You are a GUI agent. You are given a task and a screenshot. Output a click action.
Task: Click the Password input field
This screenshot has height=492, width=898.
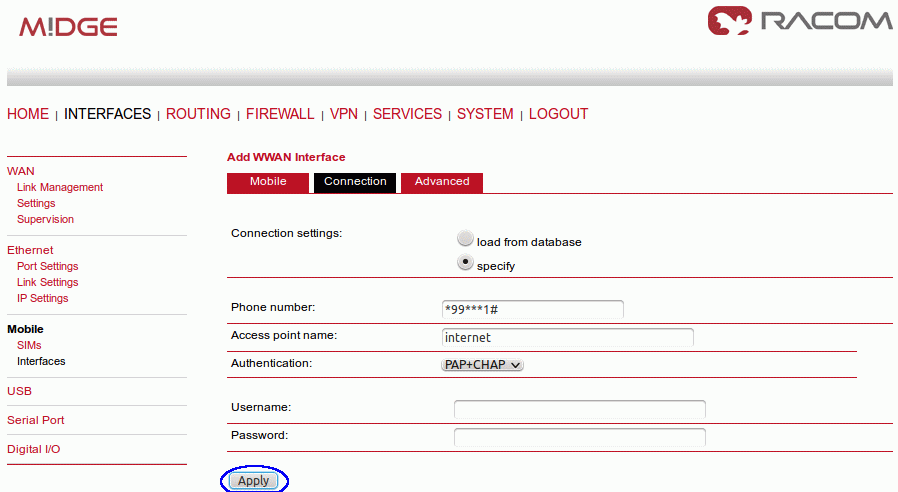tap(580, 437)
